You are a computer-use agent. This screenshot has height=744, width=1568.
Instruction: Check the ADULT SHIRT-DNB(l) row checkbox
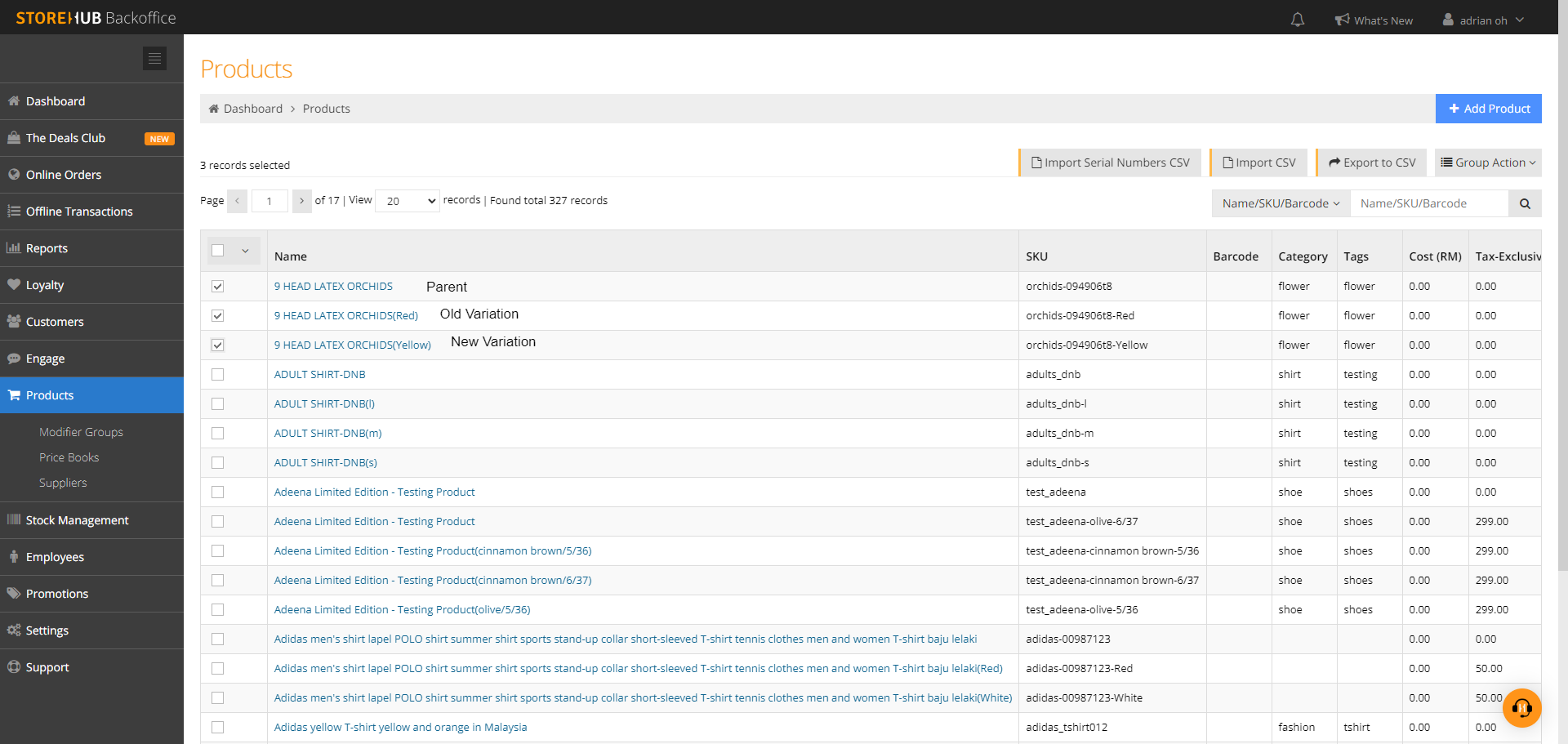pos(218,404)
